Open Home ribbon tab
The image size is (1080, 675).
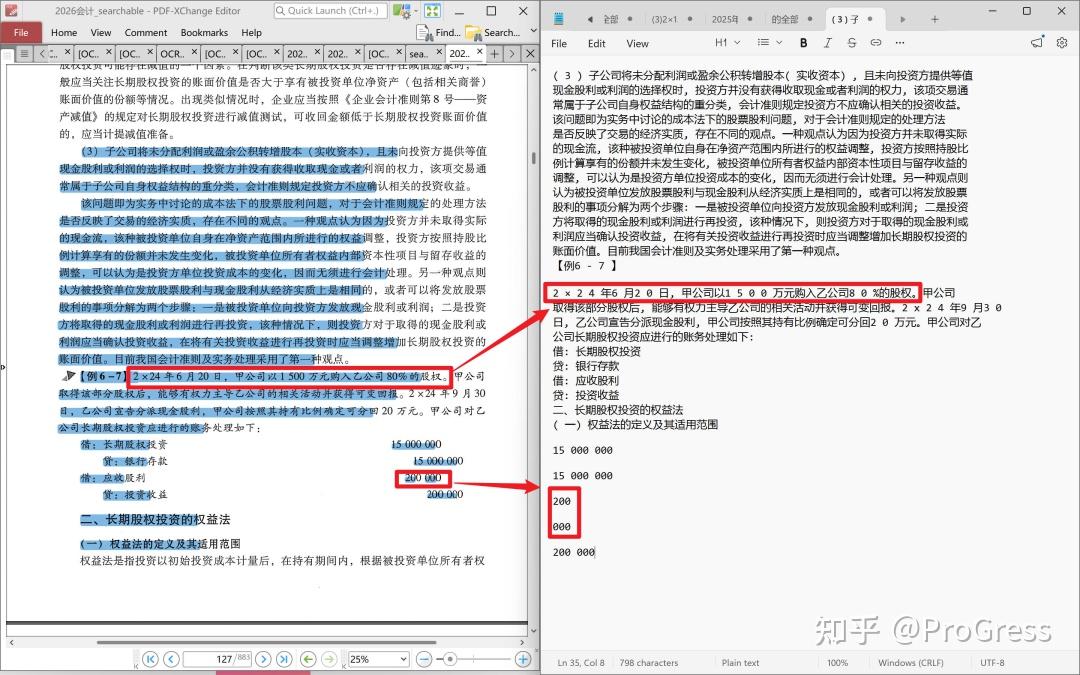pos(64,32)
